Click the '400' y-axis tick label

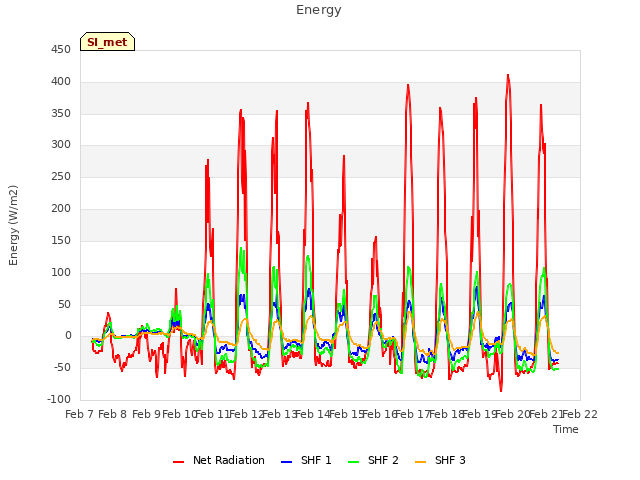click(x=61, y=82)
